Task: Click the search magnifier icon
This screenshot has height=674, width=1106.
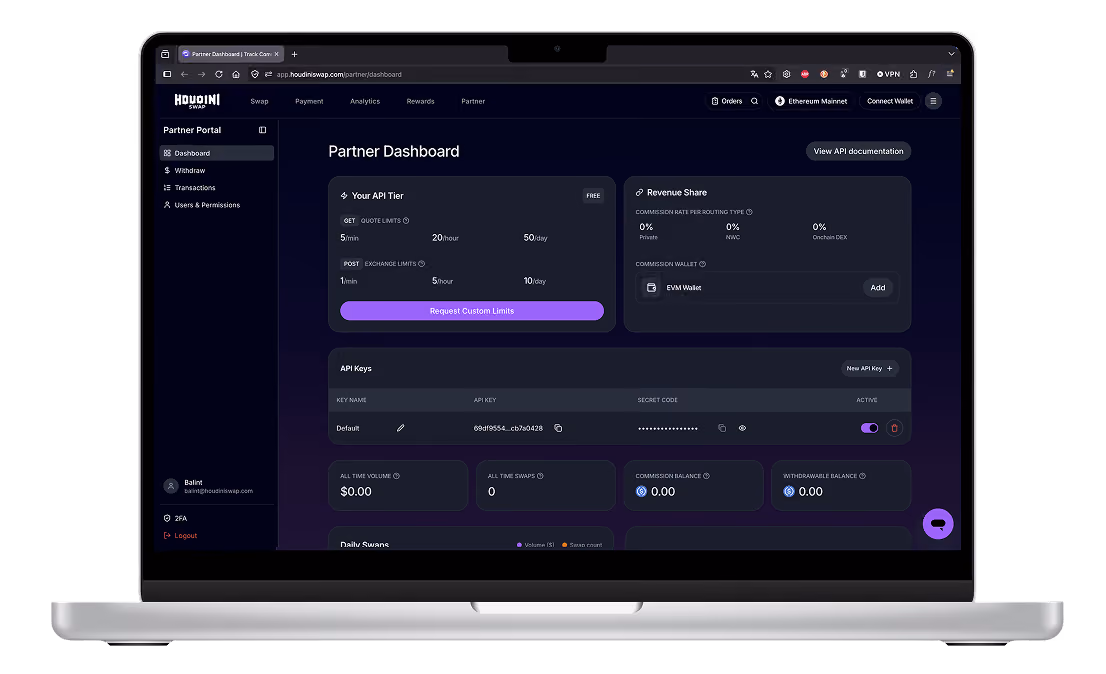Action: (754, 101)
